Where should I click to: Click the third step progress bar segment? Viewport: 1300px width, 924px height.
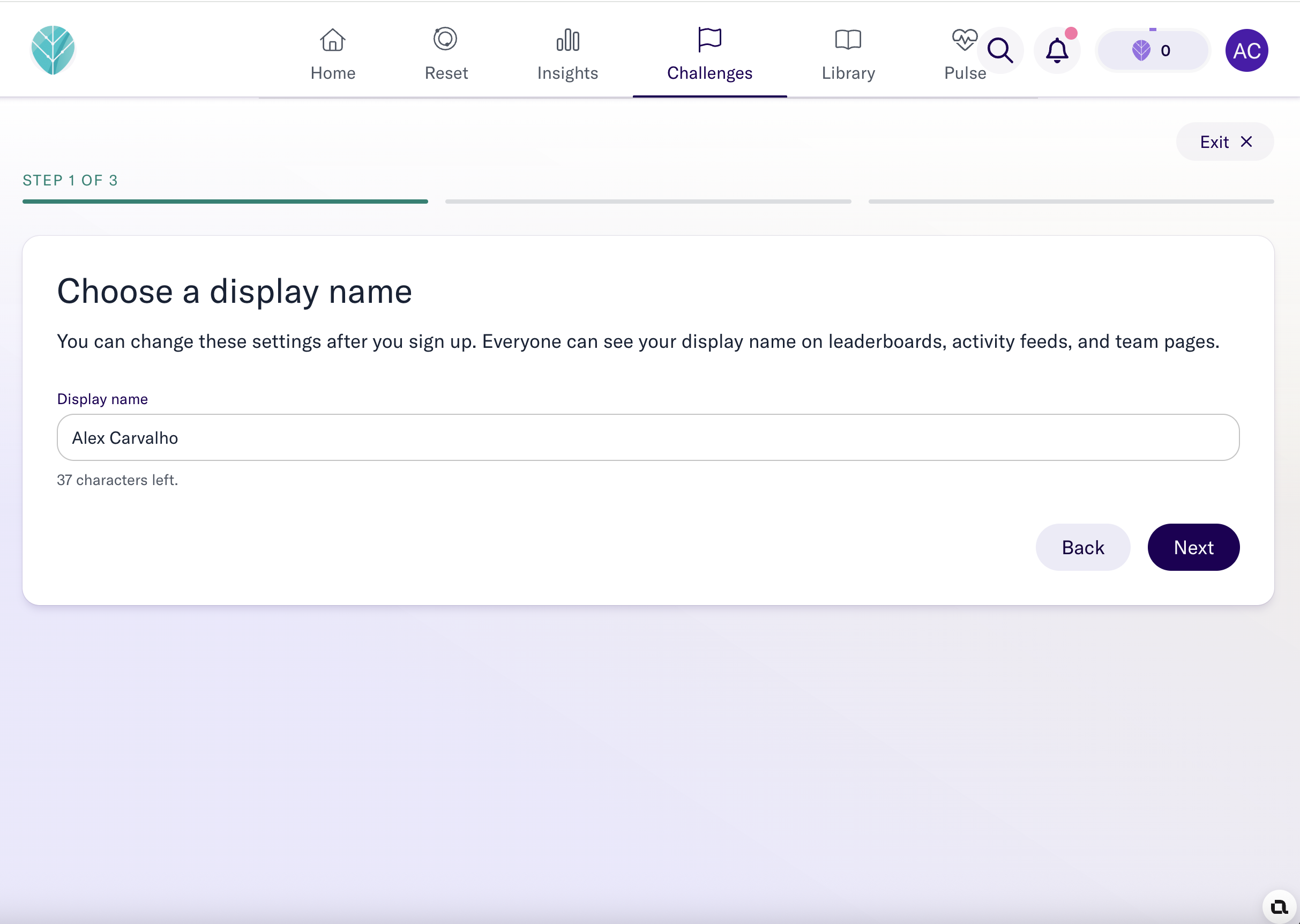point(1071,202)
